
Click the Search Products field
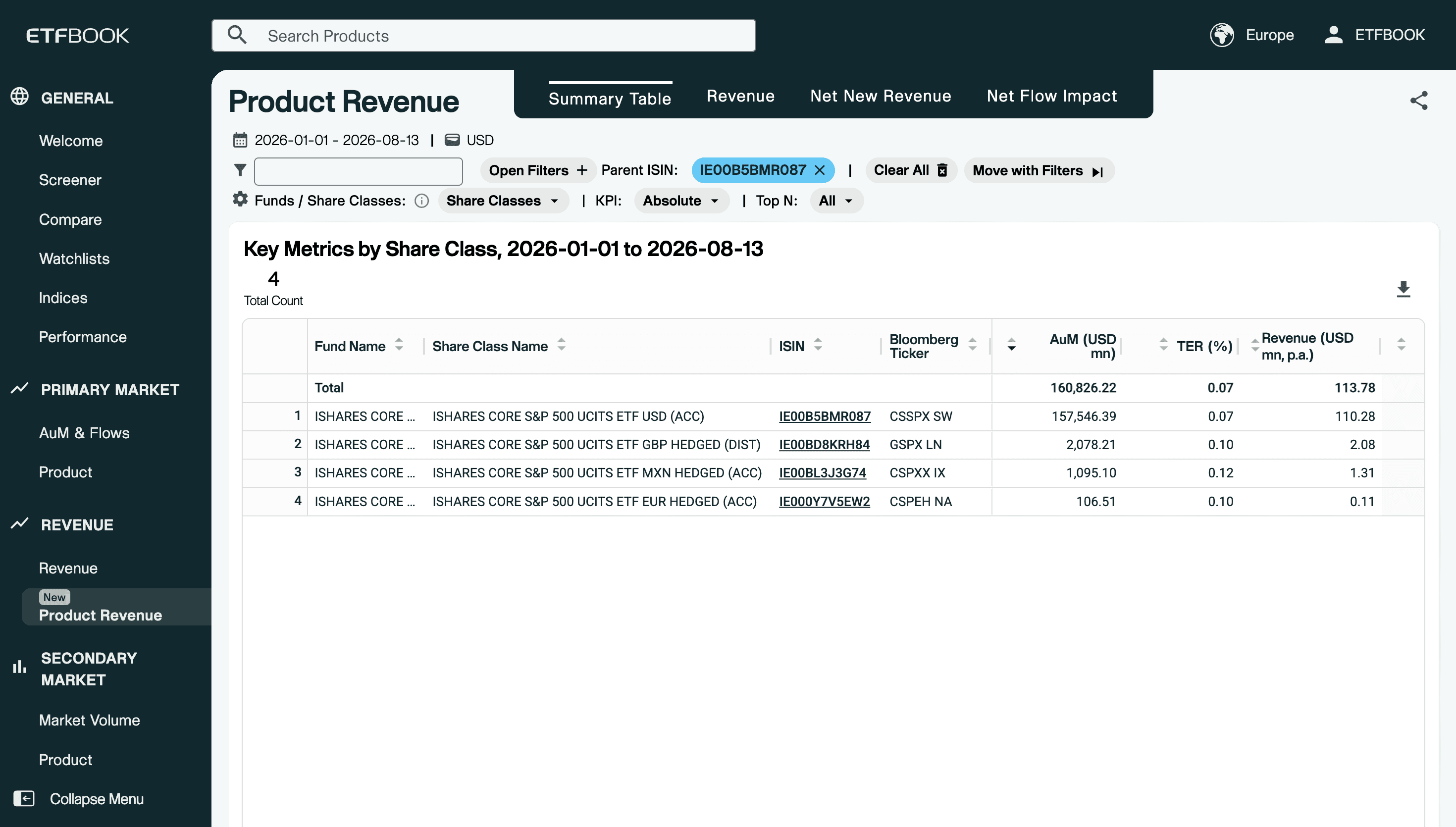[x=483, y=35]
